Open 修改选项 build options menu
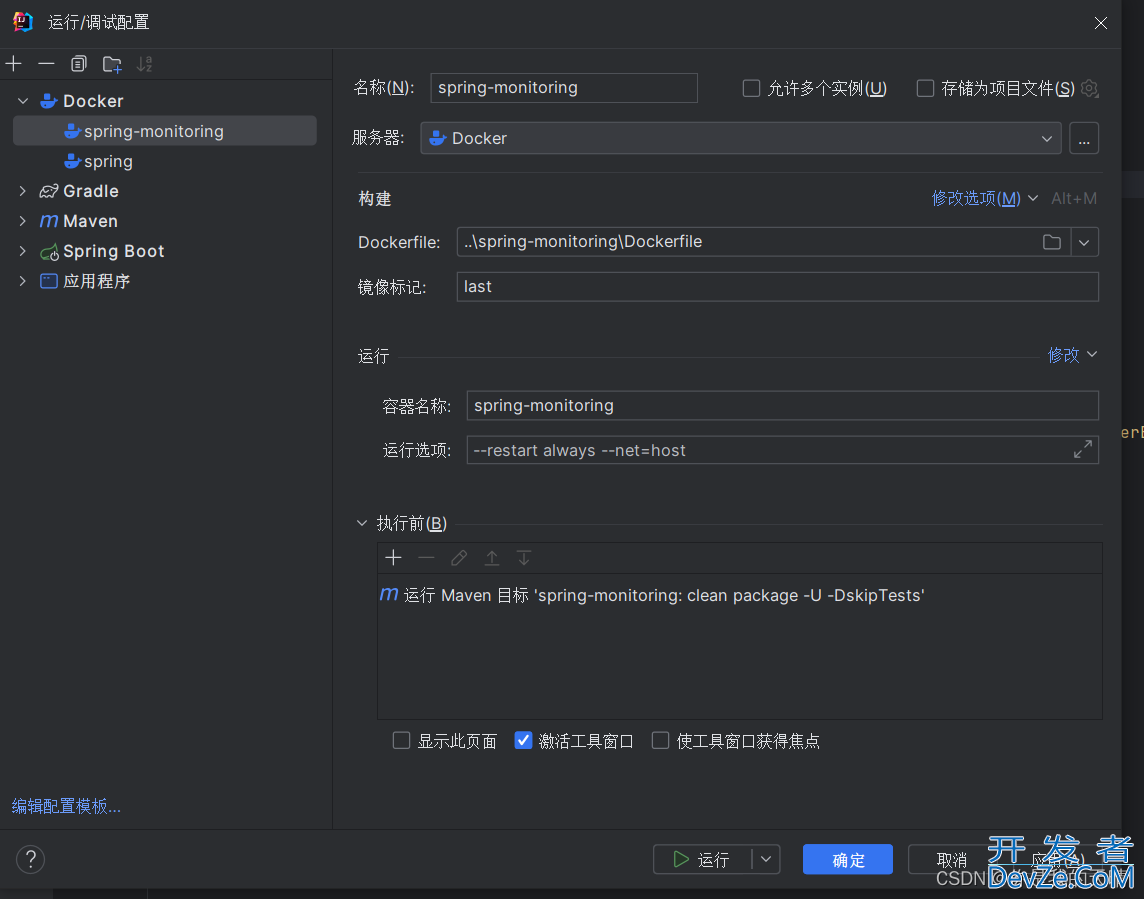 coord(984,198)
